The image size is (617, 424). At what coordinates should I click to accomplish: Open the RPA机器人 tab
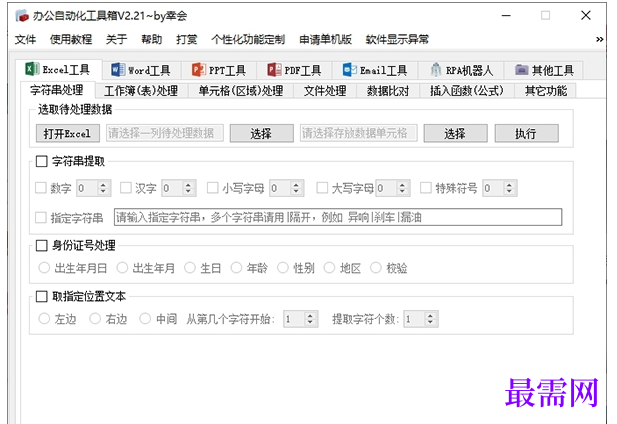click(x=461, y=70)
